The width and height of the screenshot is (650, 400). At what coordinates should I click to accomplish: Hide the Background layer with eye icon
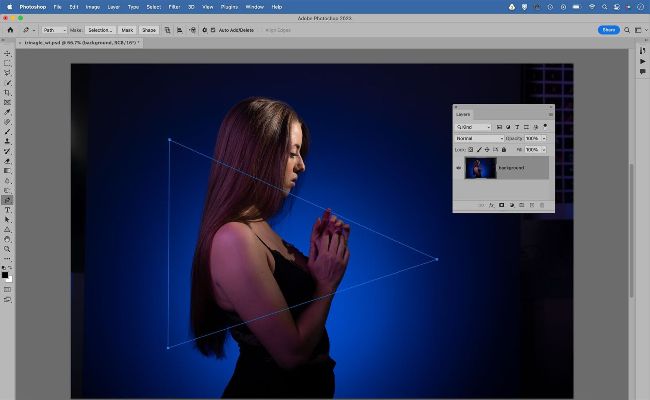[x=459, y=168]
